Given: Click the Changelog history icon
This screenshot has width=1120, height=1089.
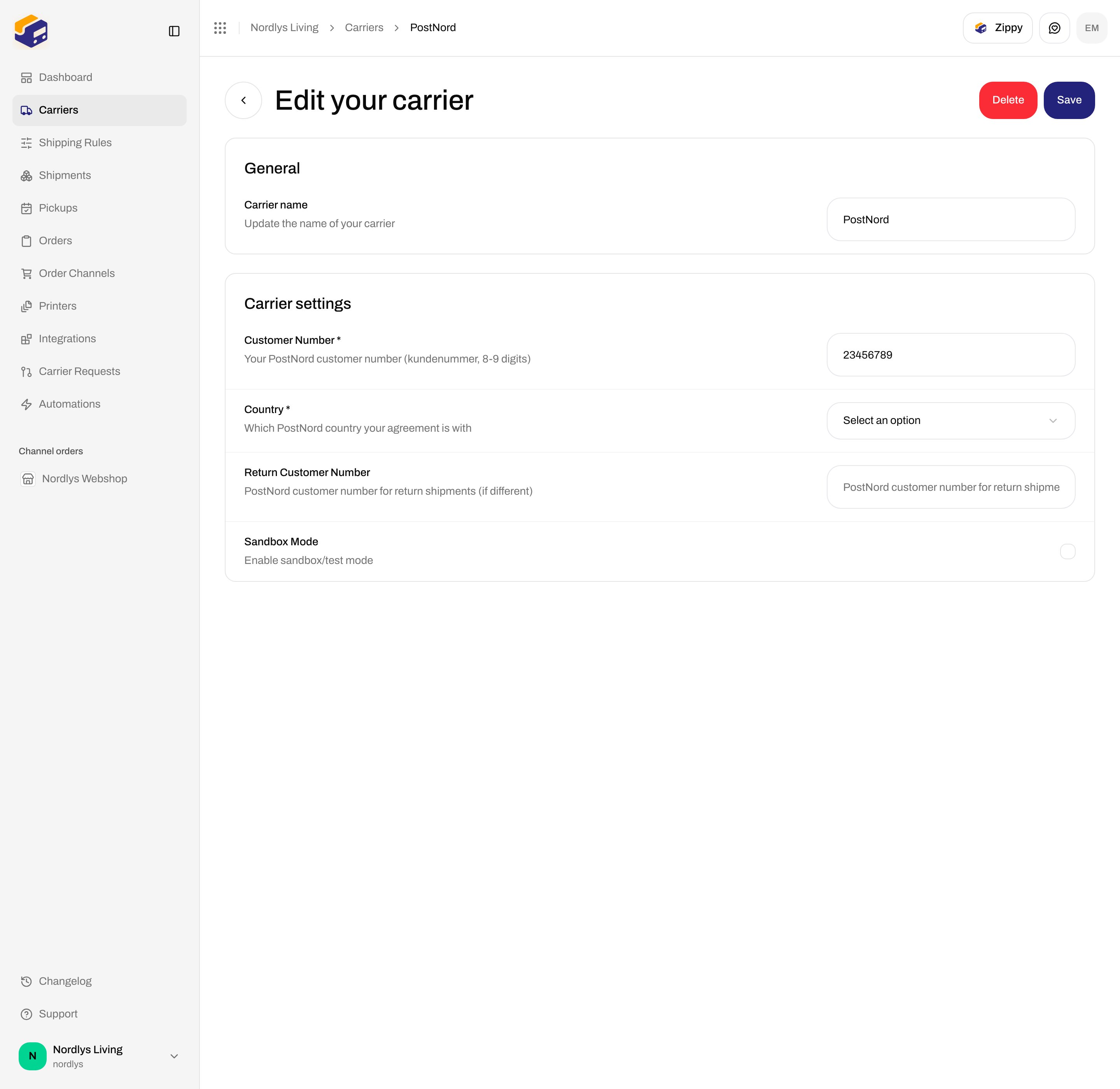Looking at the screenshot, I should 26,982.
